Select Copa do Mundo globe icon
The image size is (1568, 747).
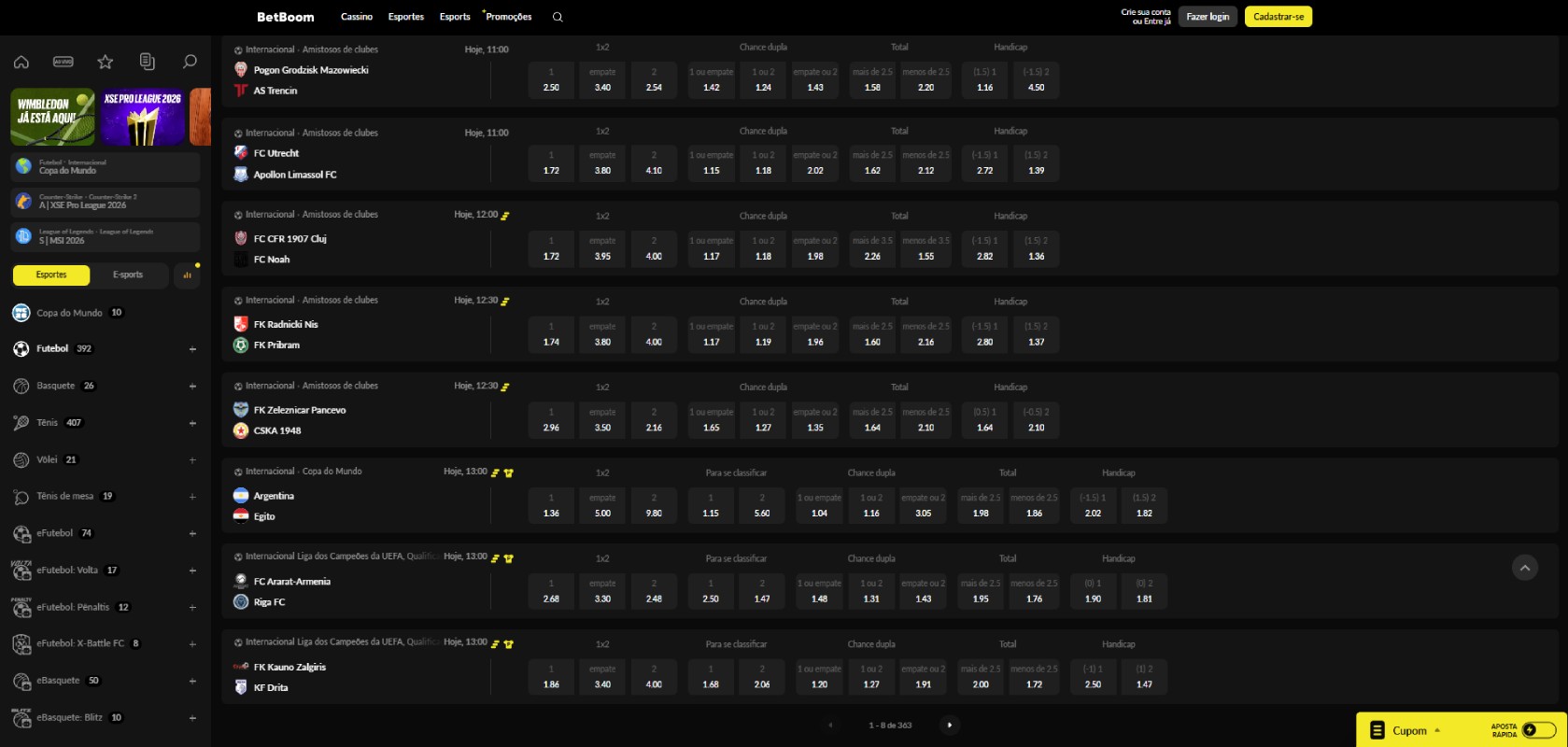pos(21,313)
